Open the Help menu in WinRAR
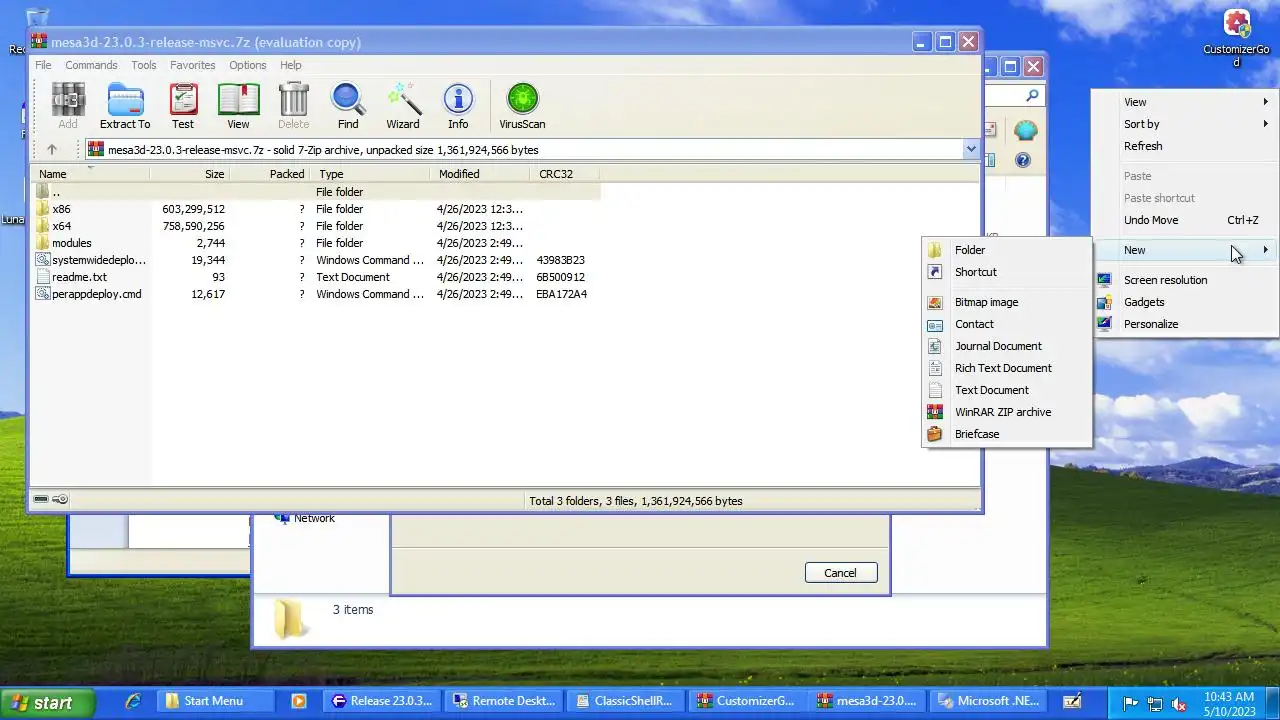The image size is (1280, 720). coord(291,65)
